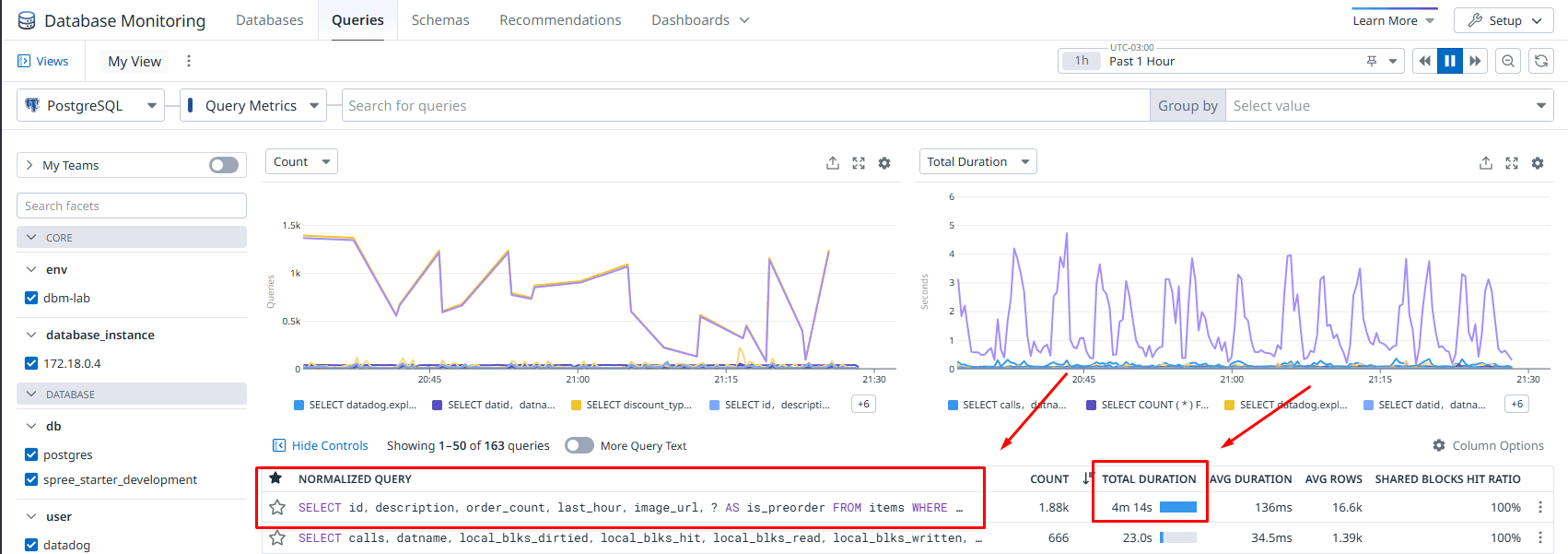
Task: Refresh the query data
Action: [x=1541, y=61]
